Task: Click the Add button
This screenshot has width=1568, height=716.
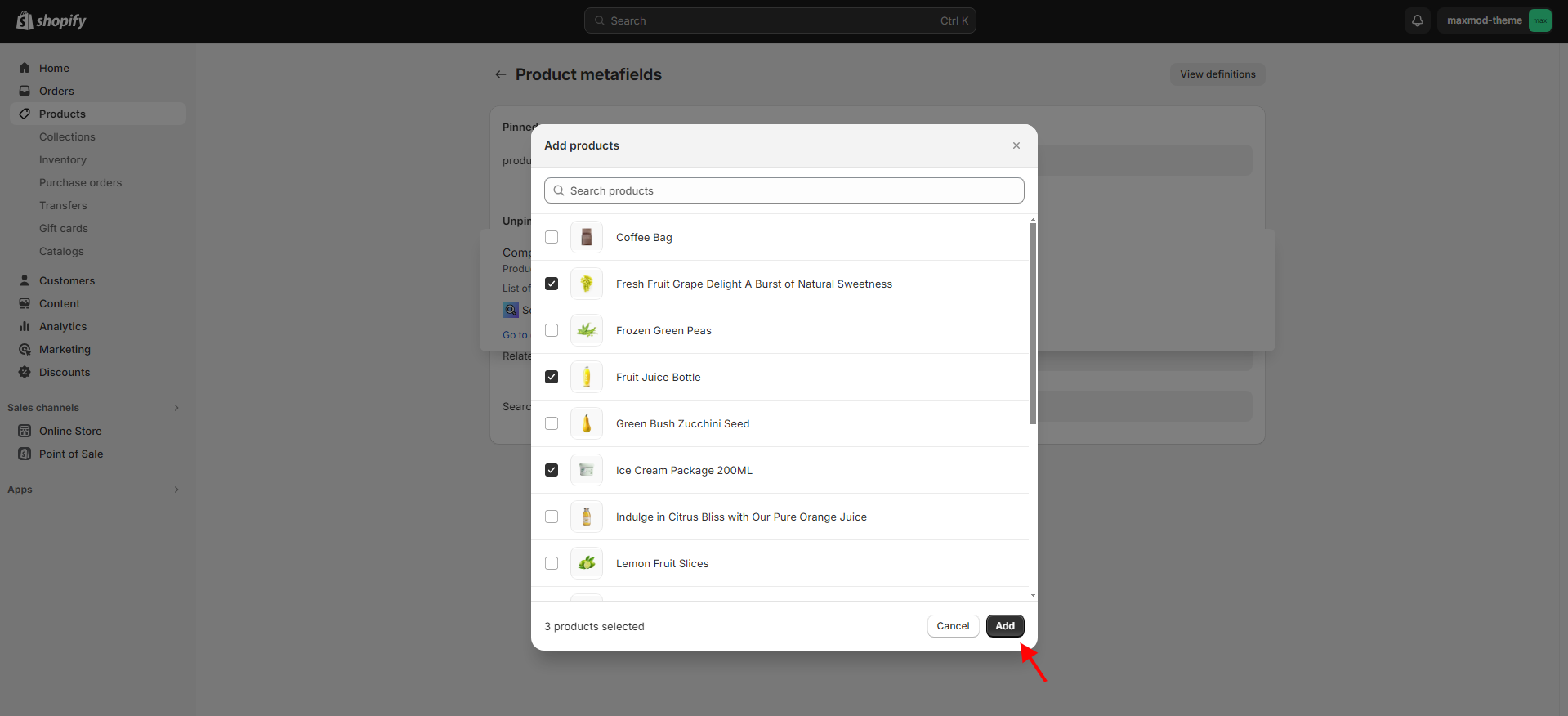Action: tap(1004, 626)
